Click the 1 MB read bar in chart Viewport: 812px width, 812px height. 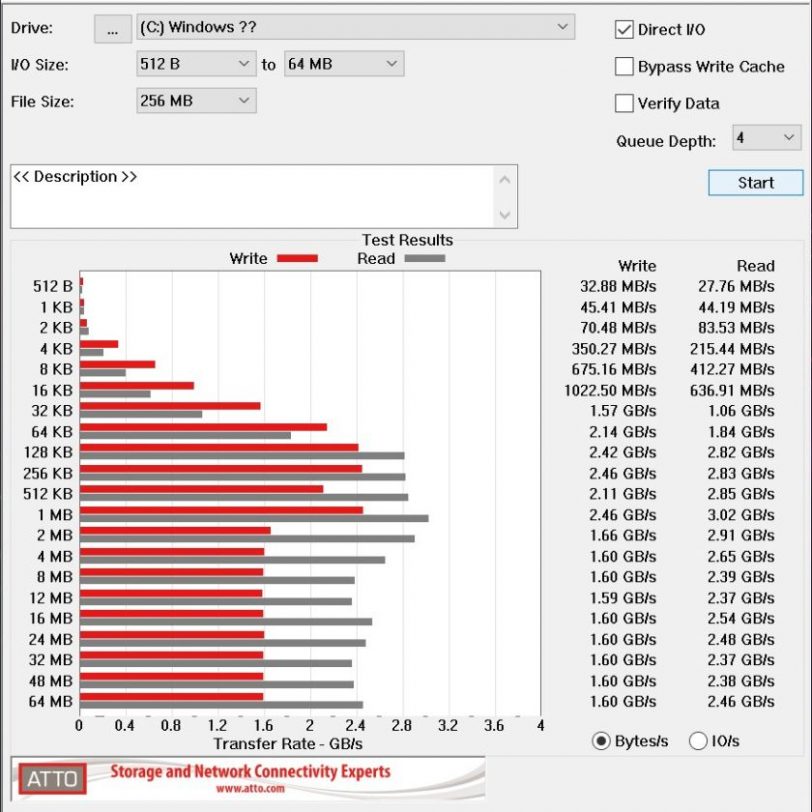[x=254, y=518]
